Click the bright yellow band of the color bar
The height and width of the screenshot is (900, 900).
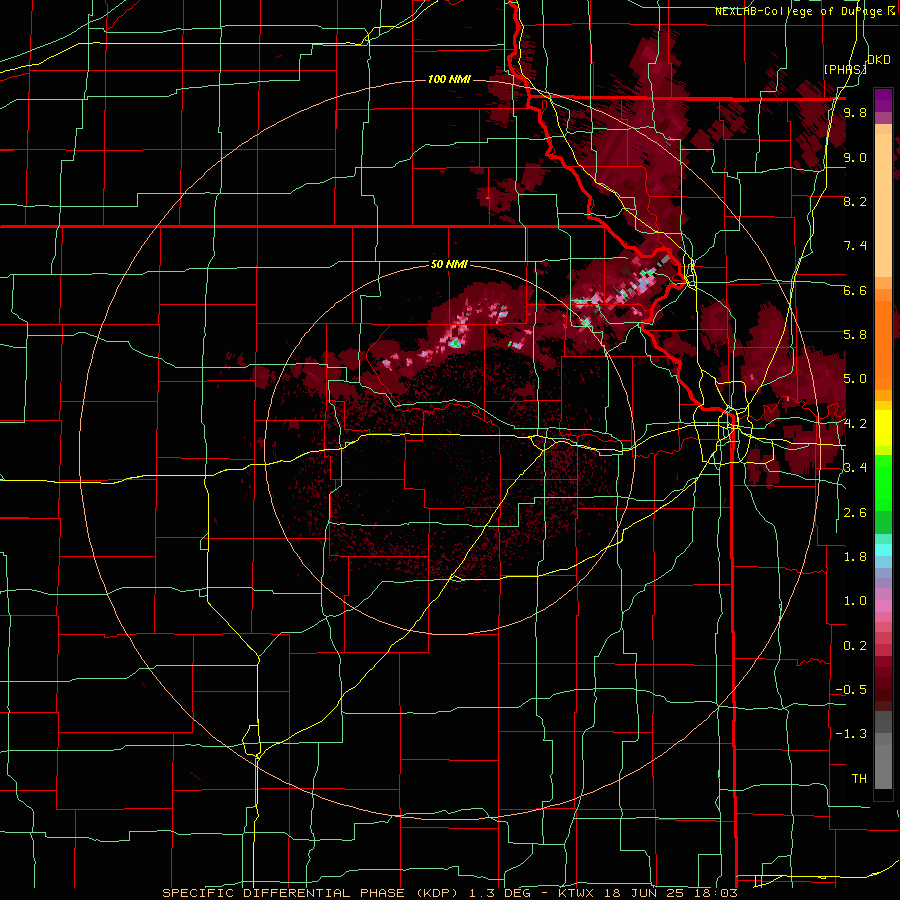point(883,428)
